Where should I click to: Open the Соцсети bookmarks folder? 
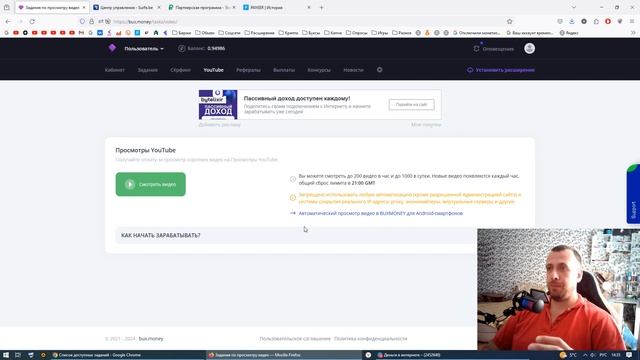(x=229, y=33)
